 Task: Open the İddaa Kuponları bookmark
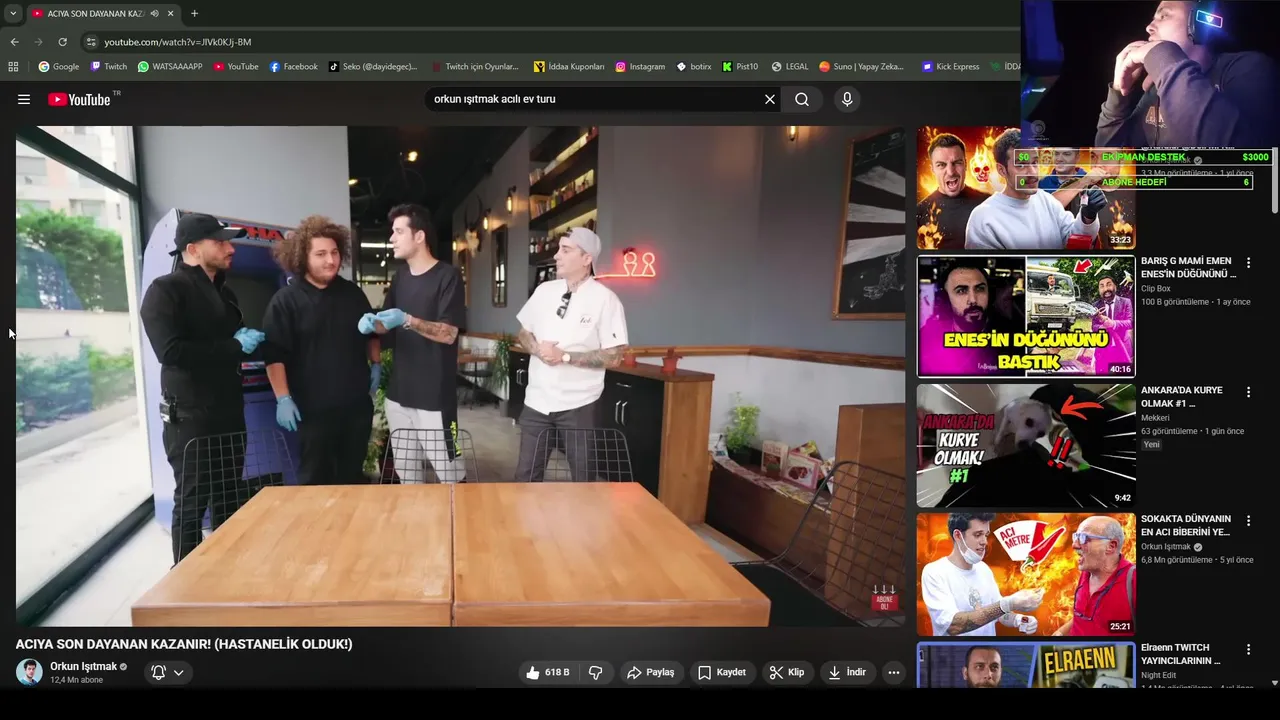pyautogui.click(x=569, y=67)
